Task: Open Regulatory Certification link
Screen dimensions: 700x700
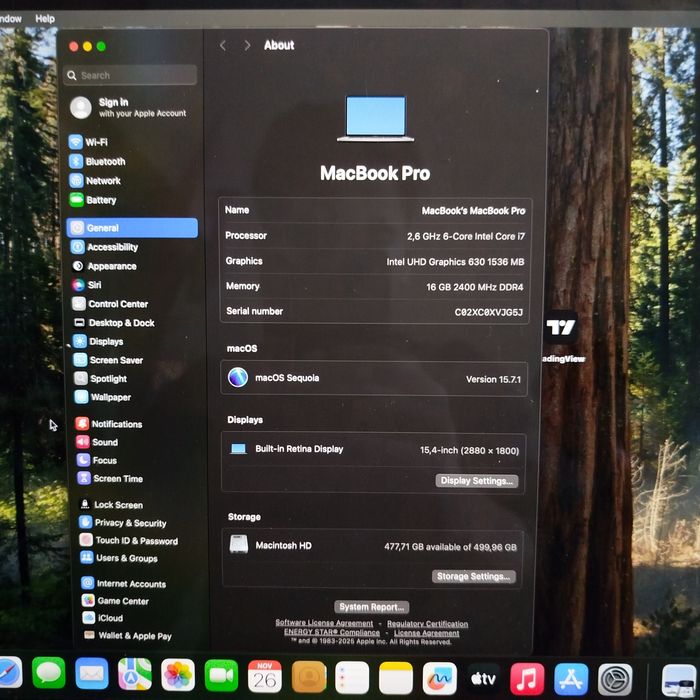Action: 427,624
